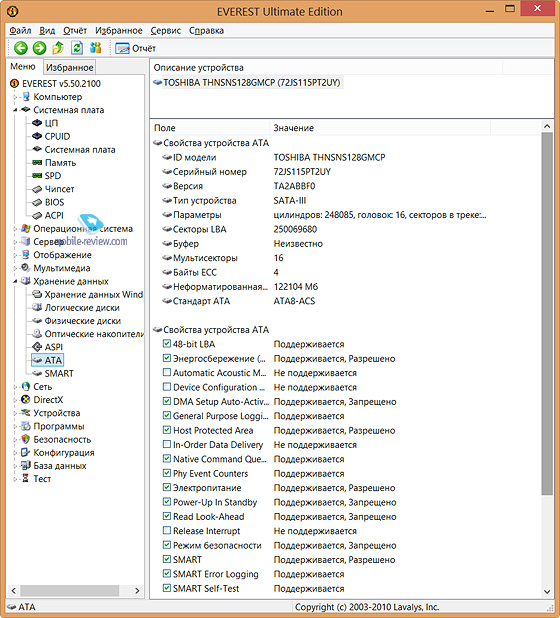Toggle the SMART Self-Test checkbox

coord(167,588)
